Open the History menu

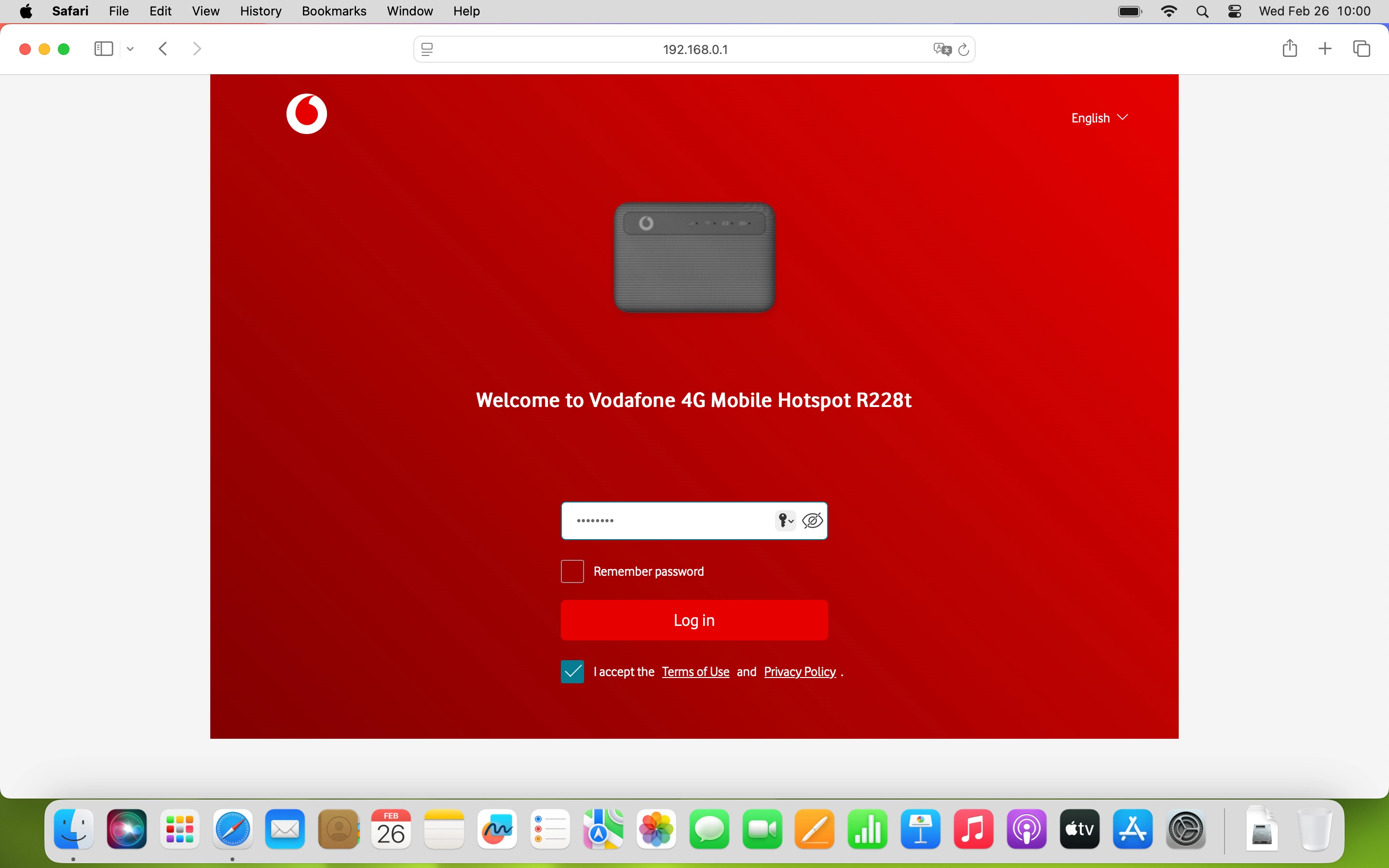[260, 11]
